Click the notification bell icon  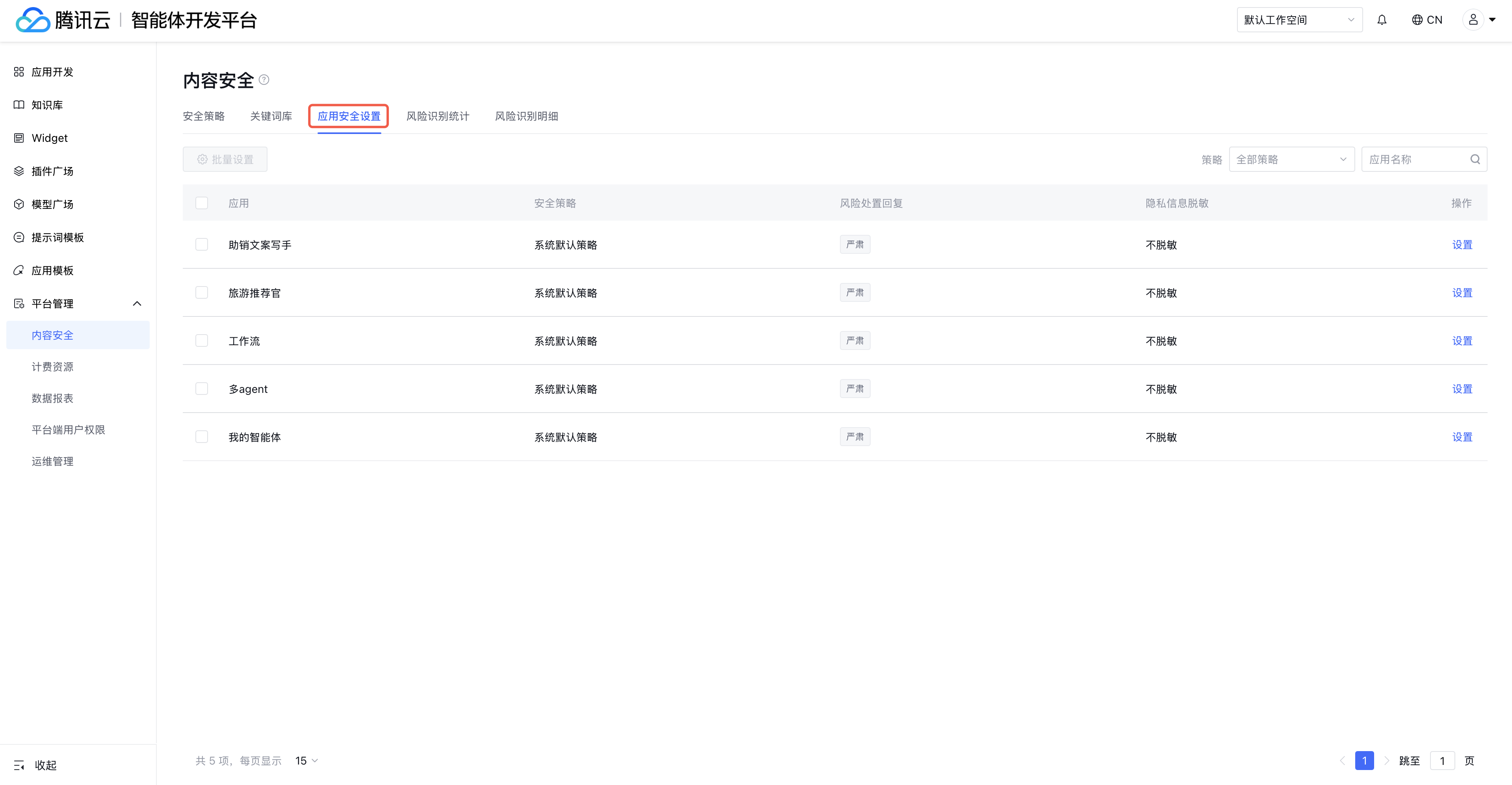(x=1382, y=20)
